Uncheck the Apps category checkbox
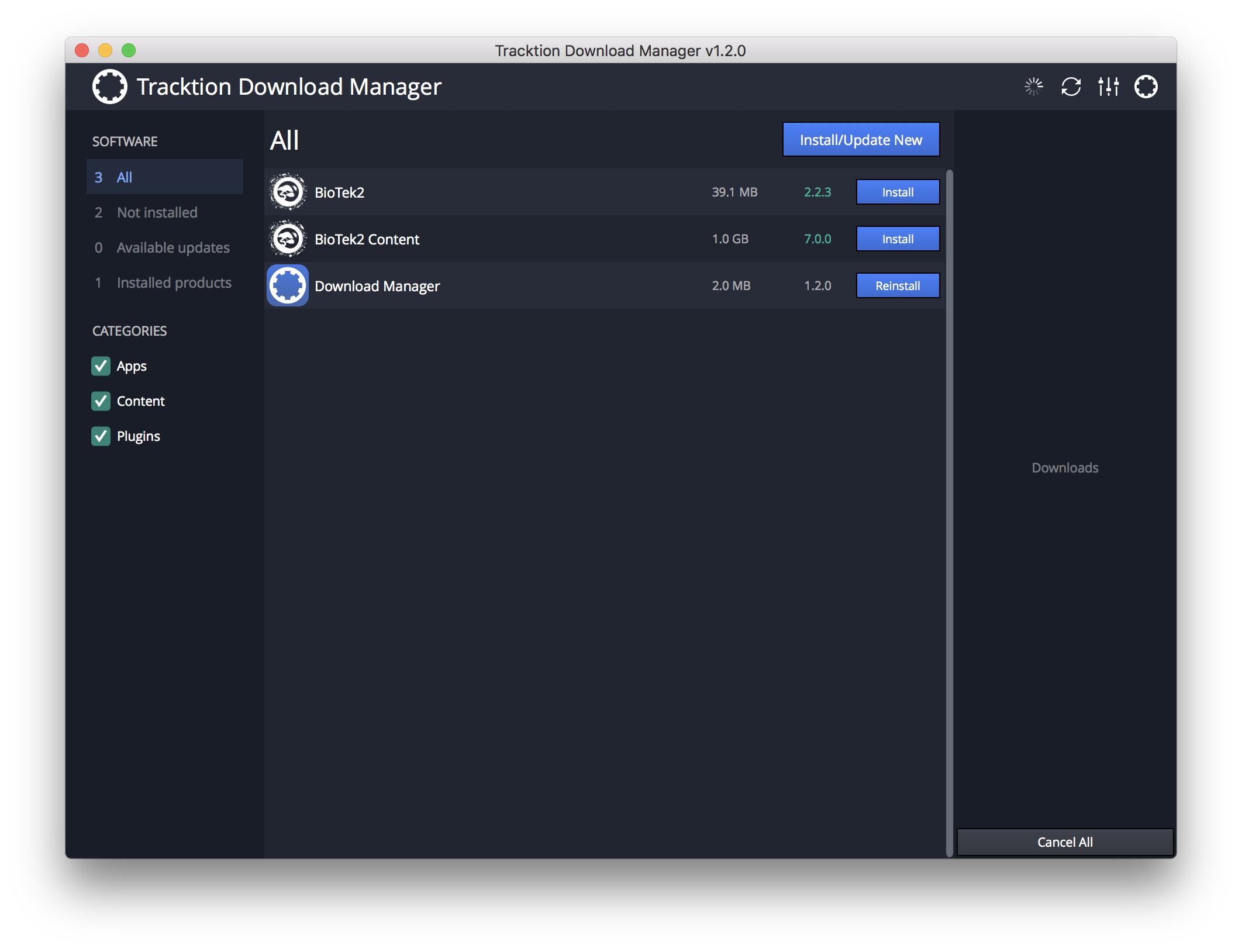This screenshot has width=1242, height=952. tap(101, 367)
